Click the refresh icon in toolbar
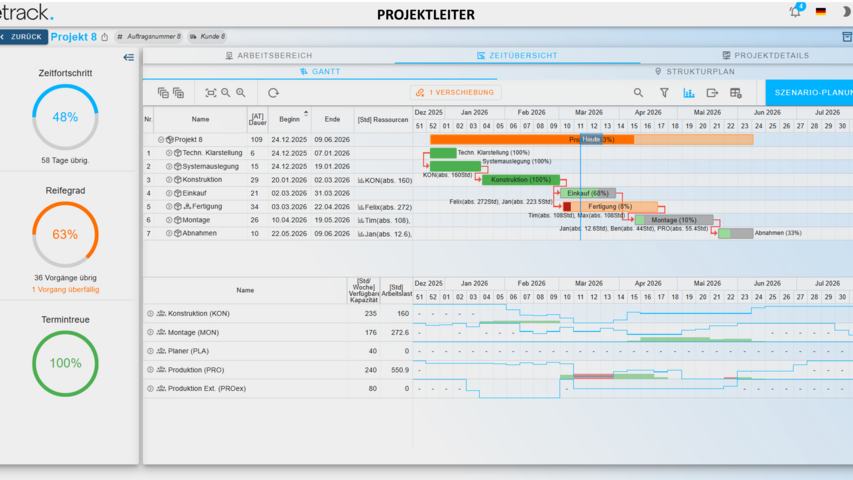 click(273, 93)
